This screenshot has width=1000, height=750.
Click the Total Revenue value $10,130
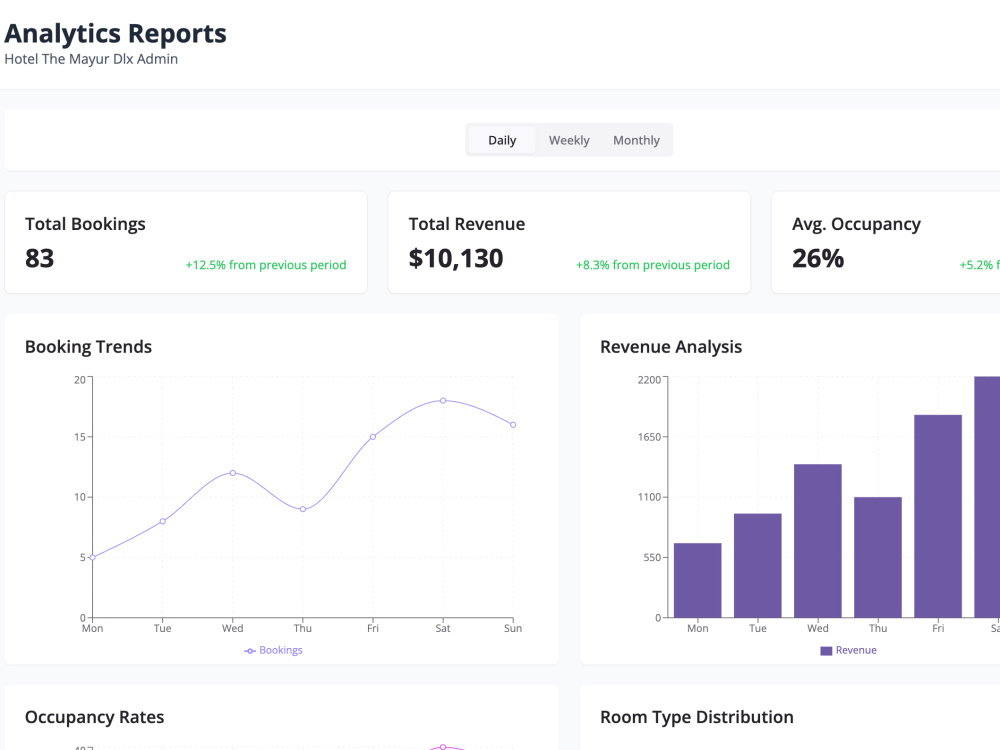pyautogui.click(x=456, y=258)
